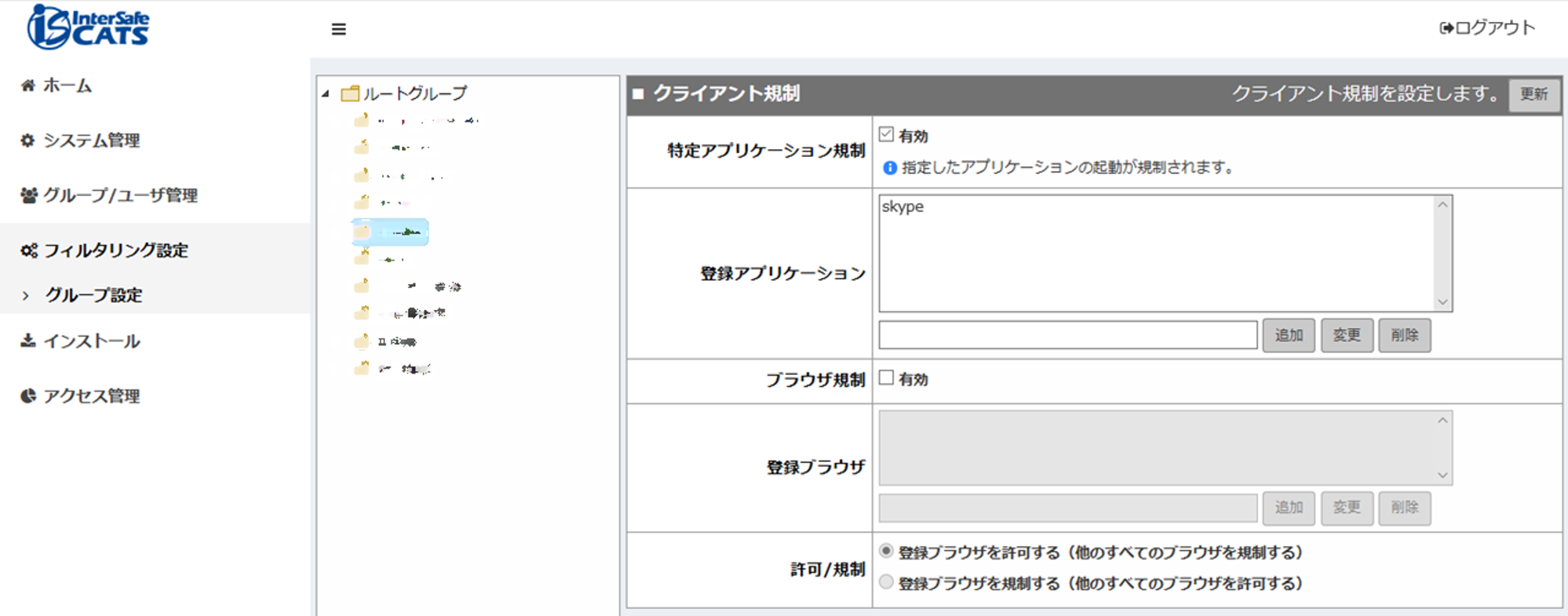Click 追加 button for registered browsers
Viewport: 1568px width, 616px height.
click(x=1289, y=508)
